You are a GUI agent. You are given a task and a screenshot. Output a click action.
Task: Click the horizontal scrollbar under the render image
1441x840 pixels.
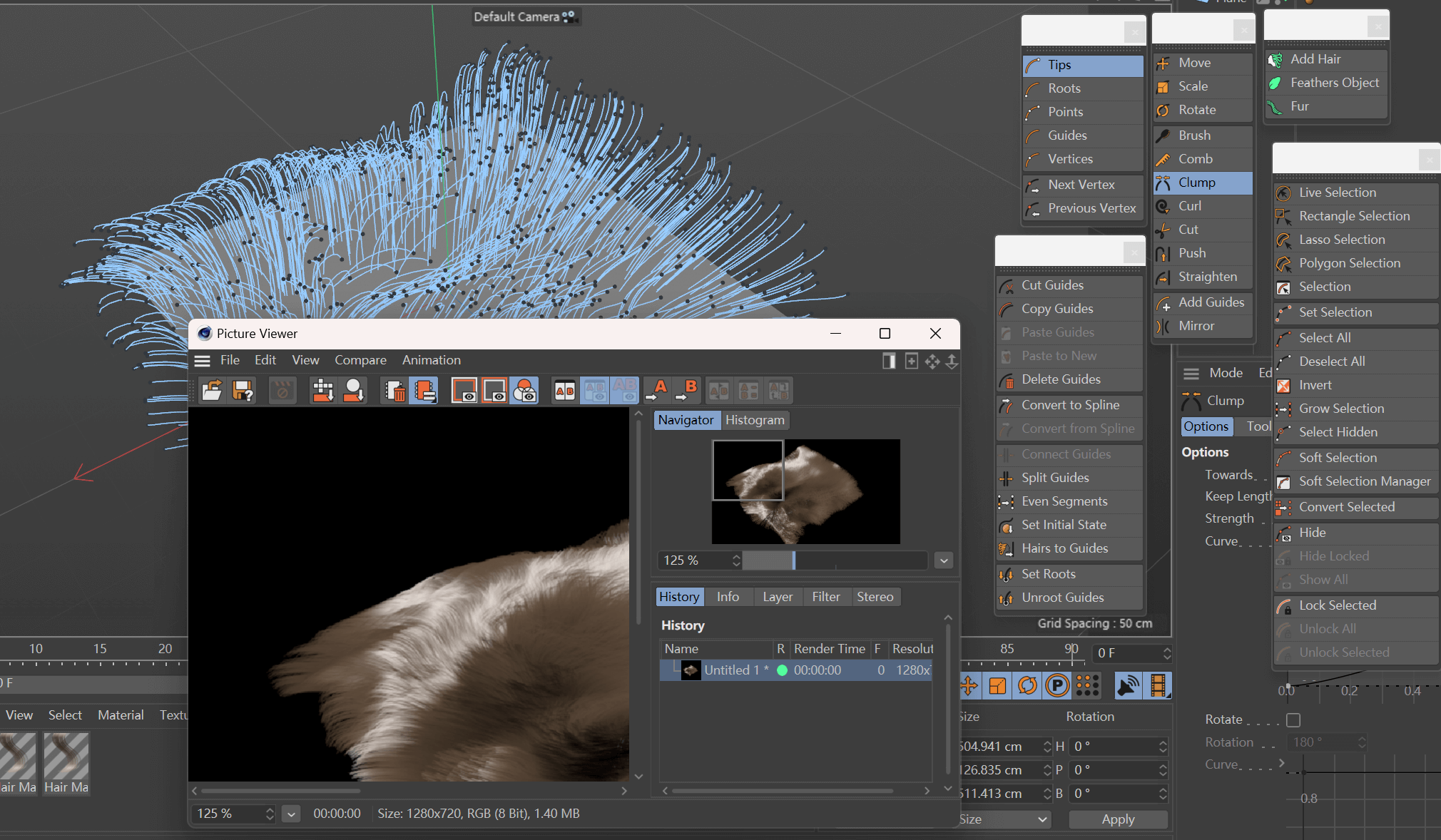click(280, 790)
